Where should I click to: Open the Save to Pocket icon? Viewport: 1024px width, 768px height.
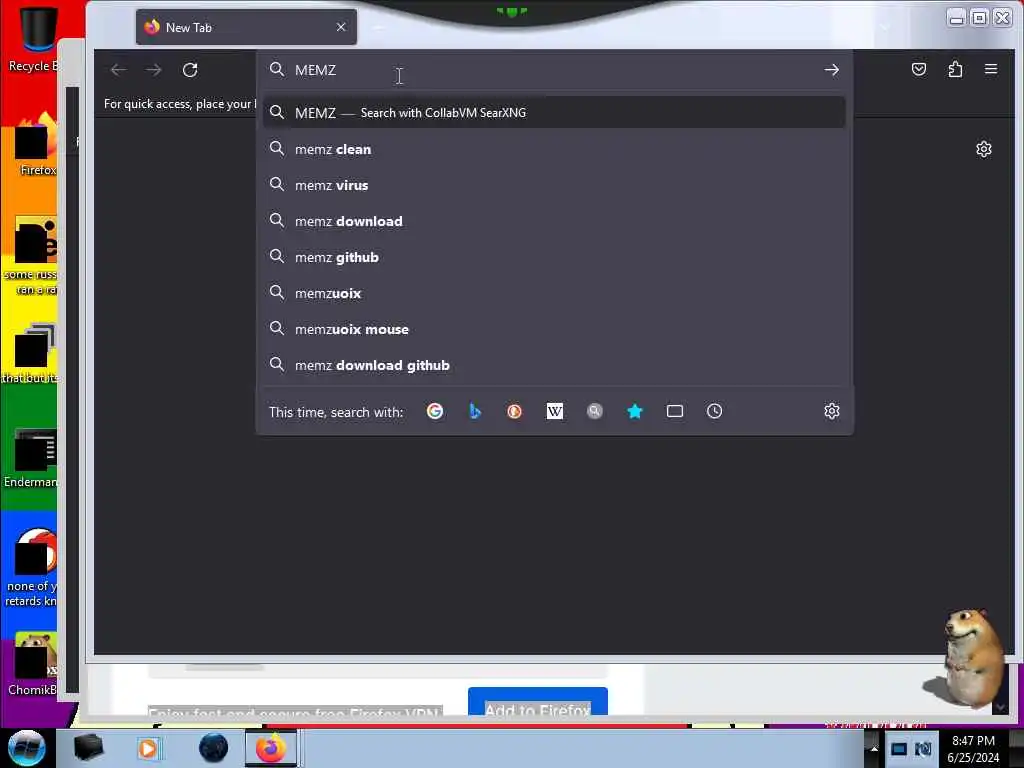click(919, 69)
